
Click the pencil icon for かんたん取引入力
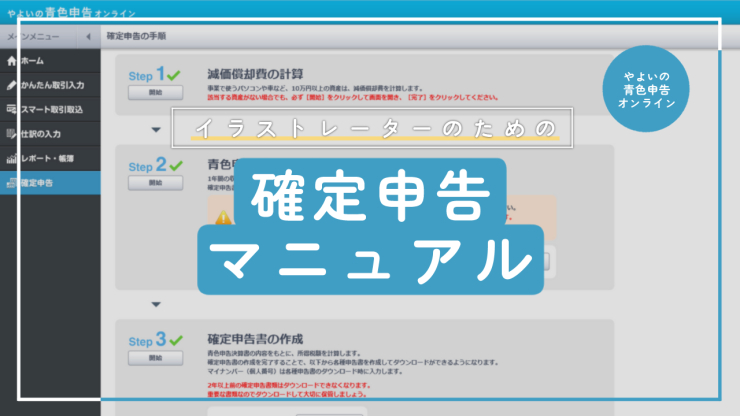pyautogui.click(x=11, y=85)
